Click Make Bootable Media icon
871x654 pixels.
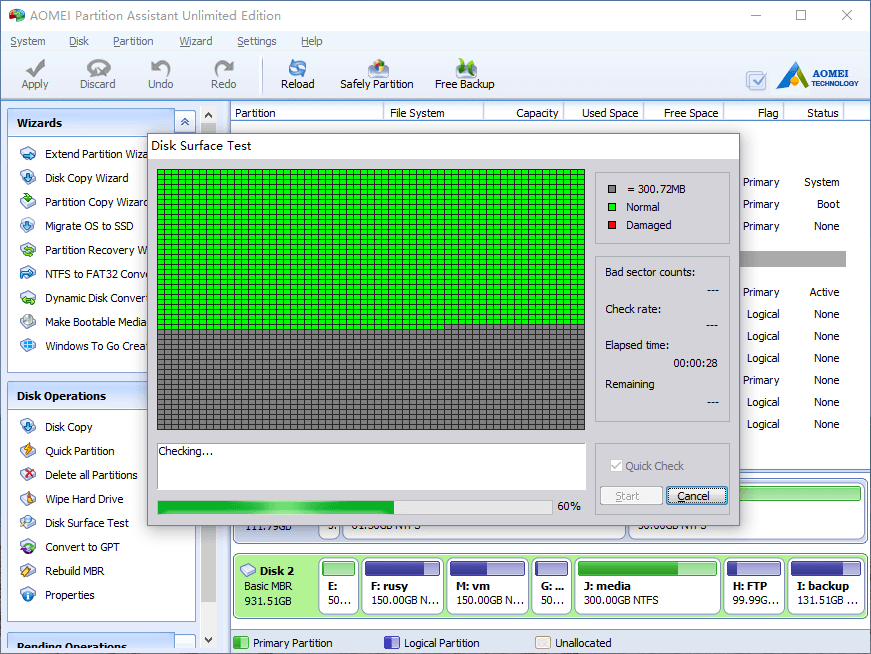(28, 322)
